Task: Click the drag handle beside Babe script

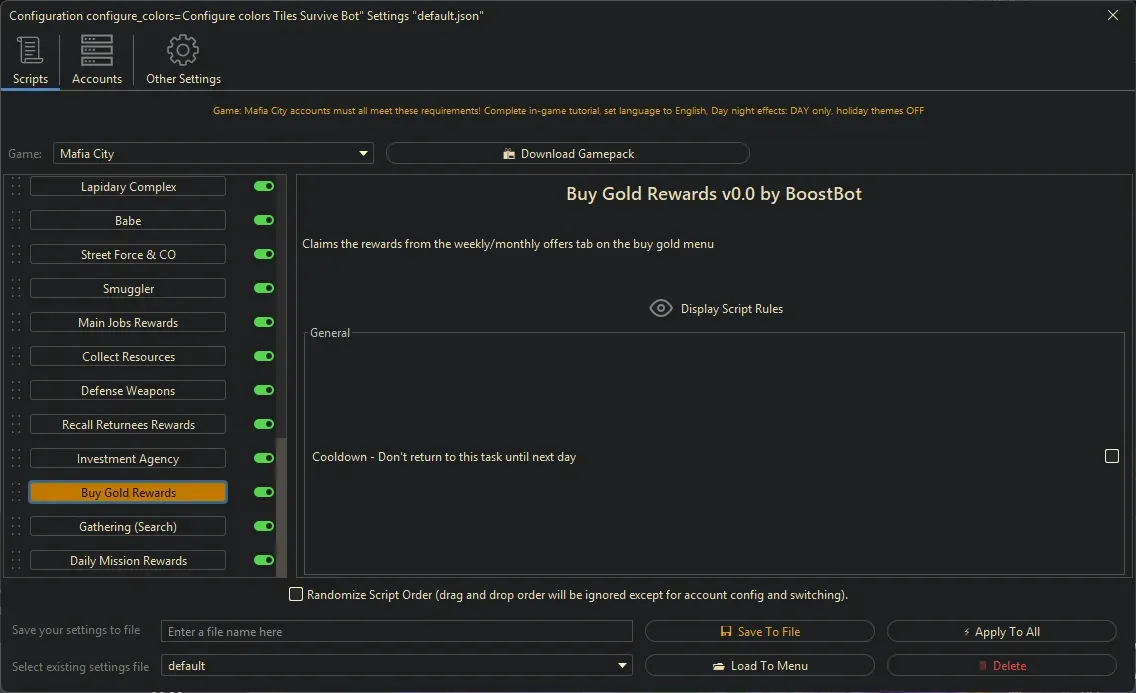Action: (14, 220)
